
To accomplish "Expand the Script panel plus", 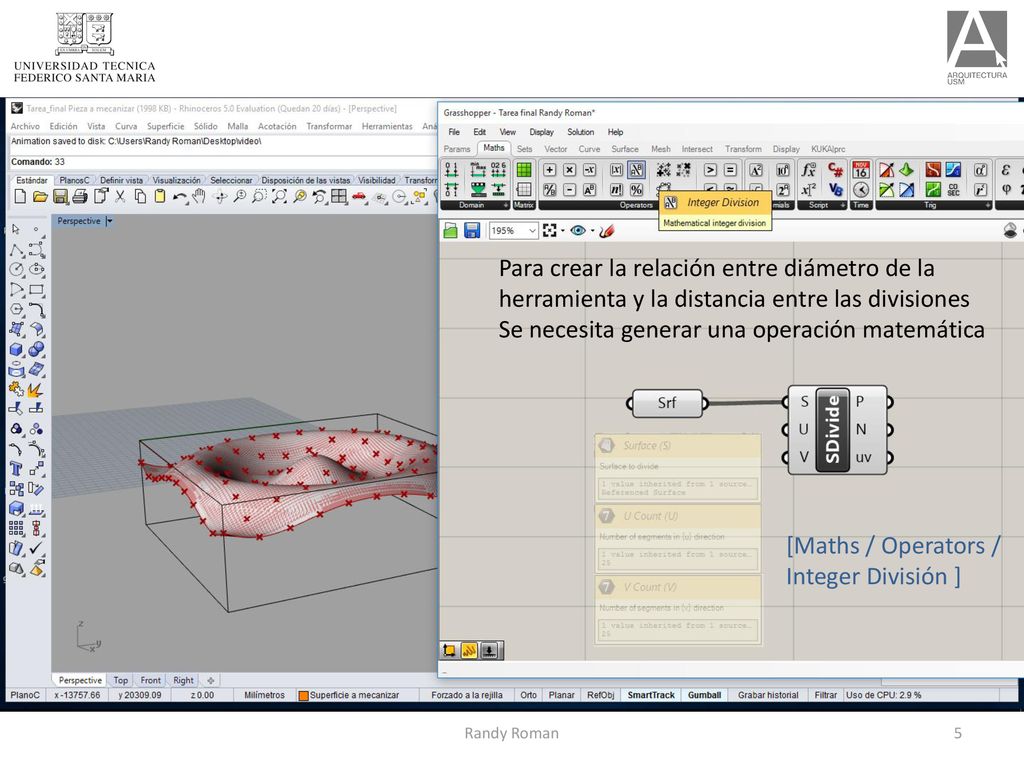I will tap(842, 205).
